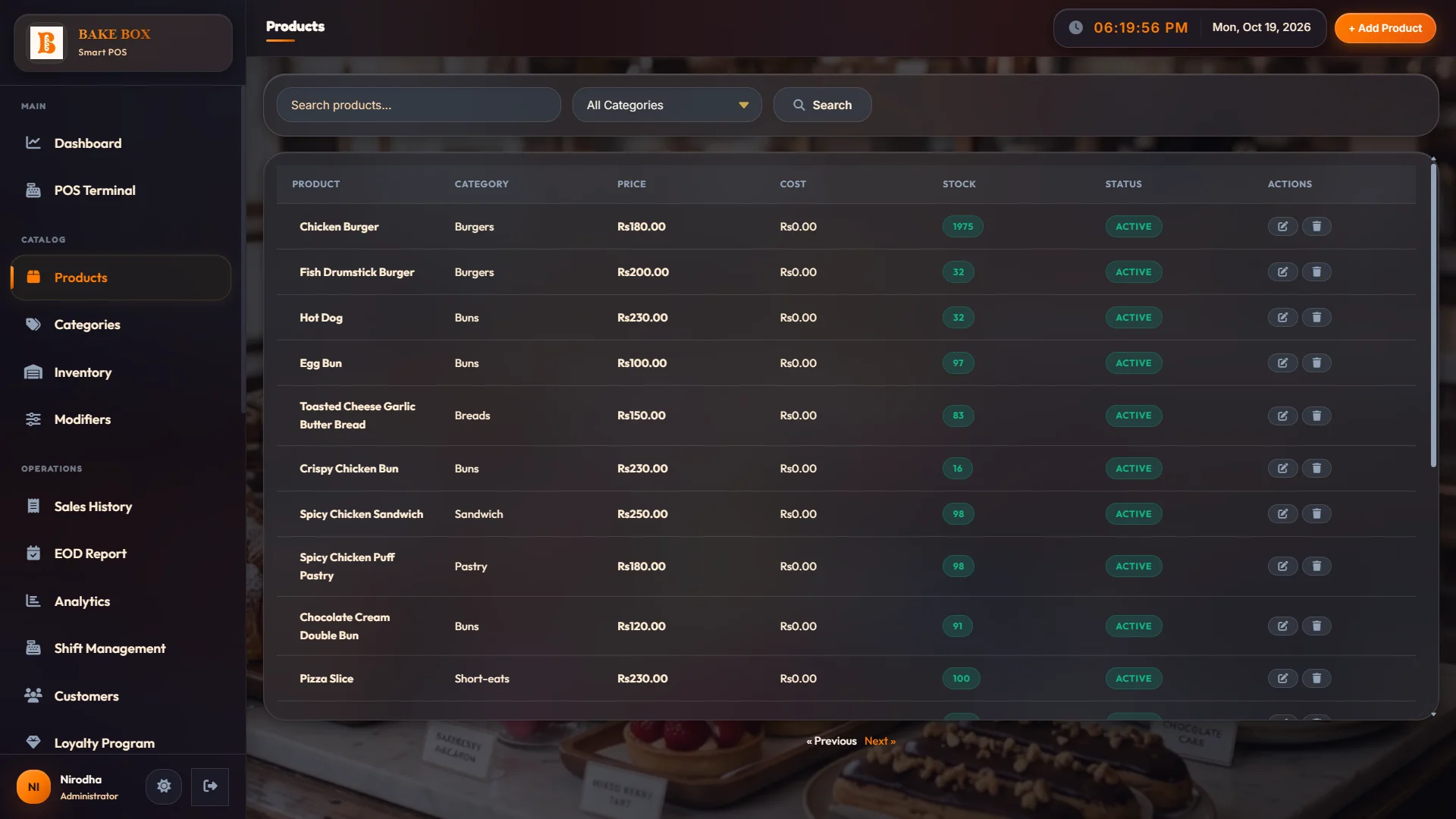Open the Inventory page

[x=121, y=372]
